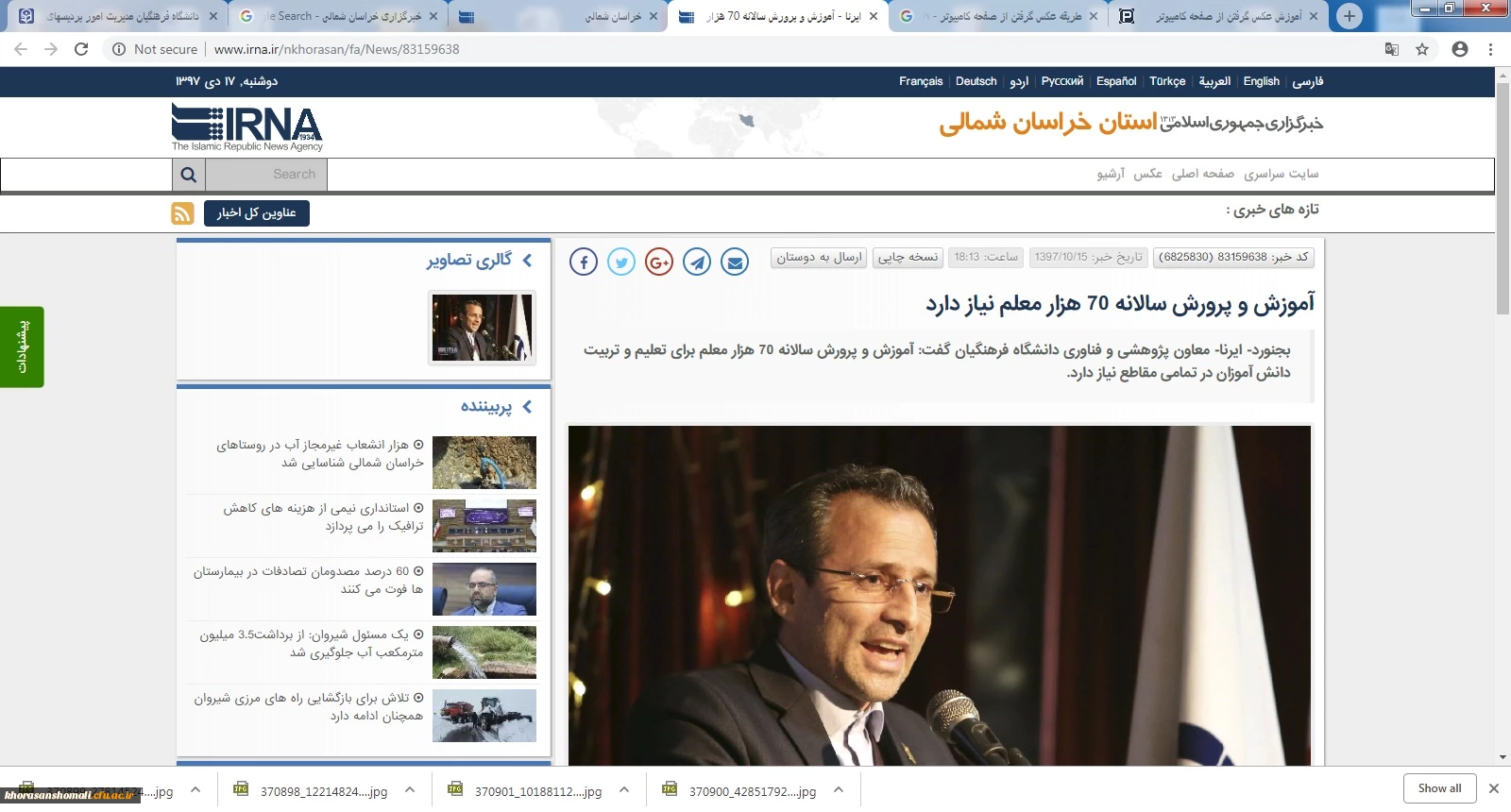1511x812 pixels.
Task: Share article via Twitter icon
Action: click(621, 262)
